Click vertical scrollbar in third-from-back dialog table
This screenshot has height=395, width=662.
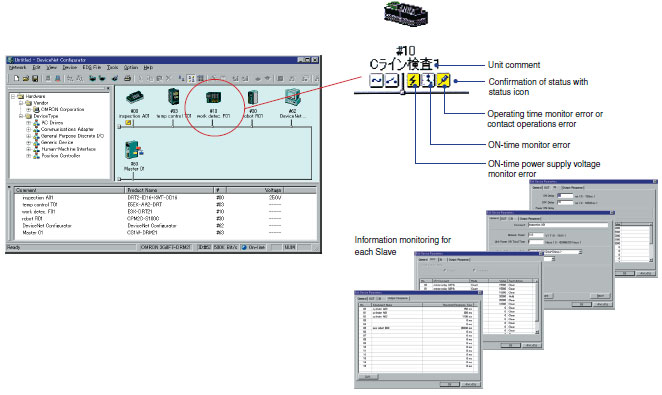(537, 308)
